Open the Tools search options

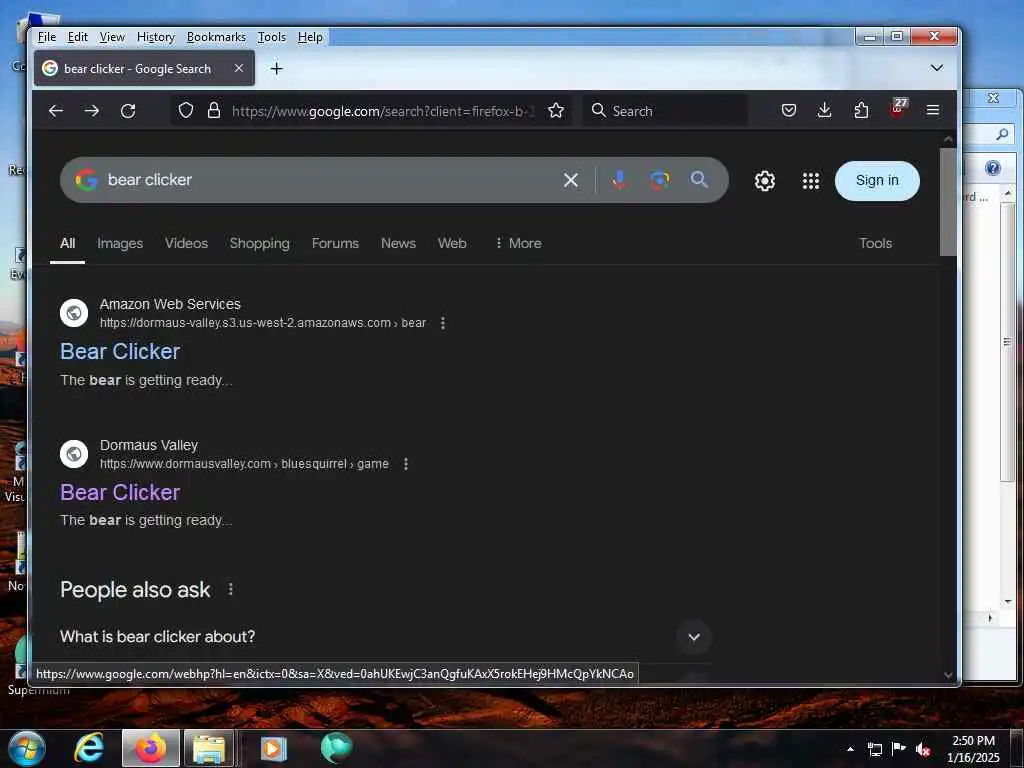coord(876,243)
